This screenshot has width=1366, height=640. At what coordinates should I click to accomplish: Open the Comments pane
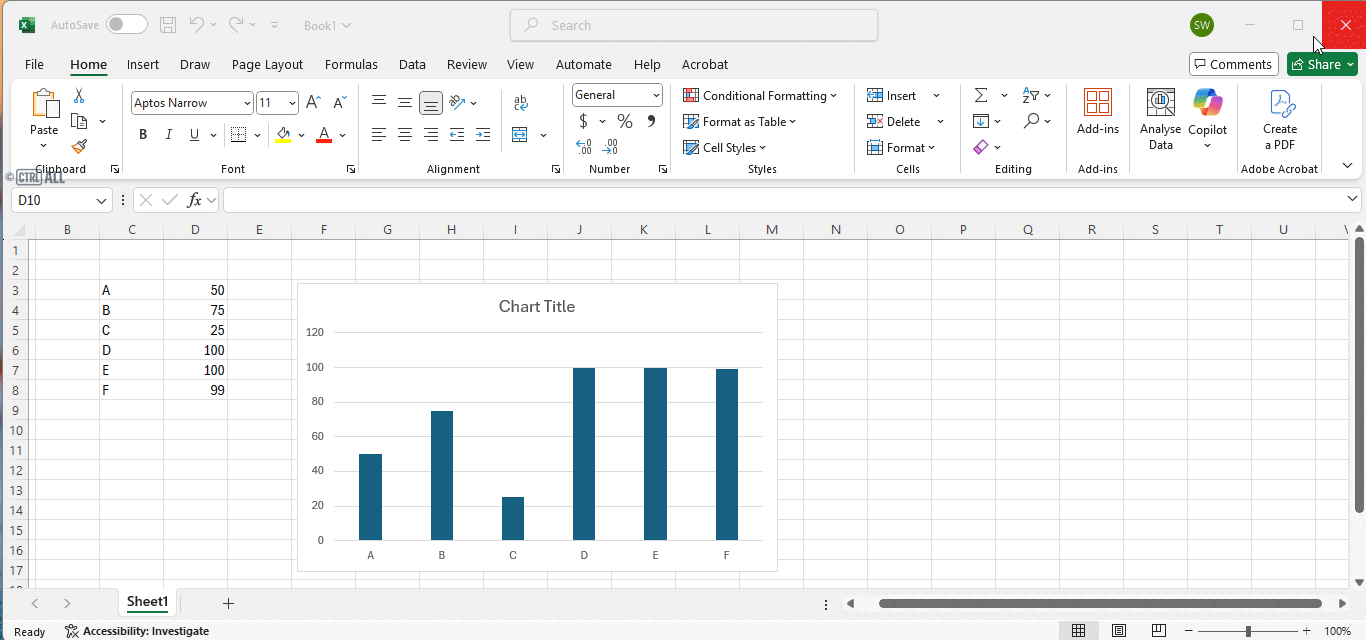pos(1233,63)
